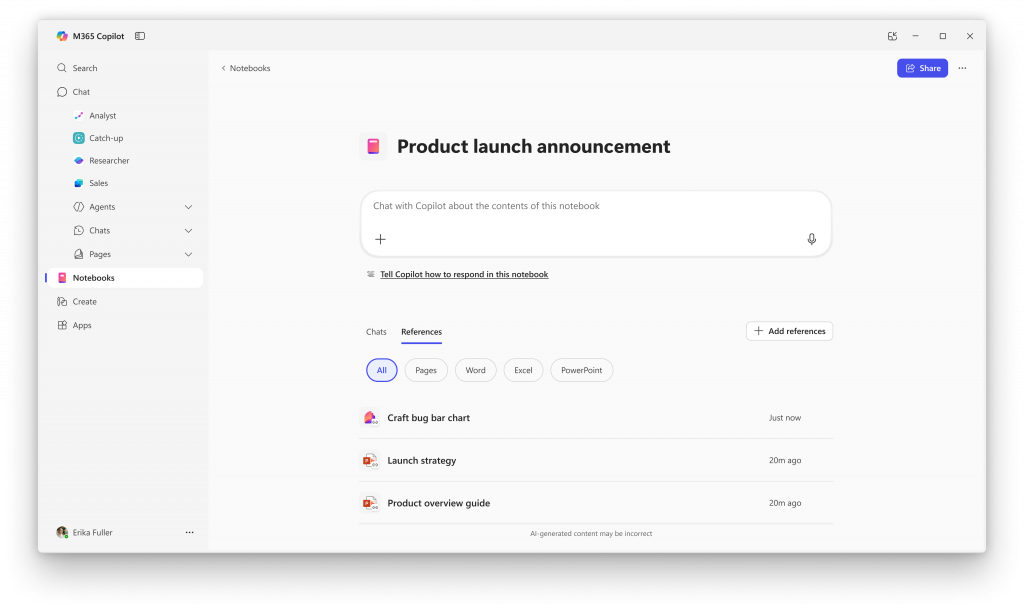
Task: Filter references by Word
Action: [475, 370]
